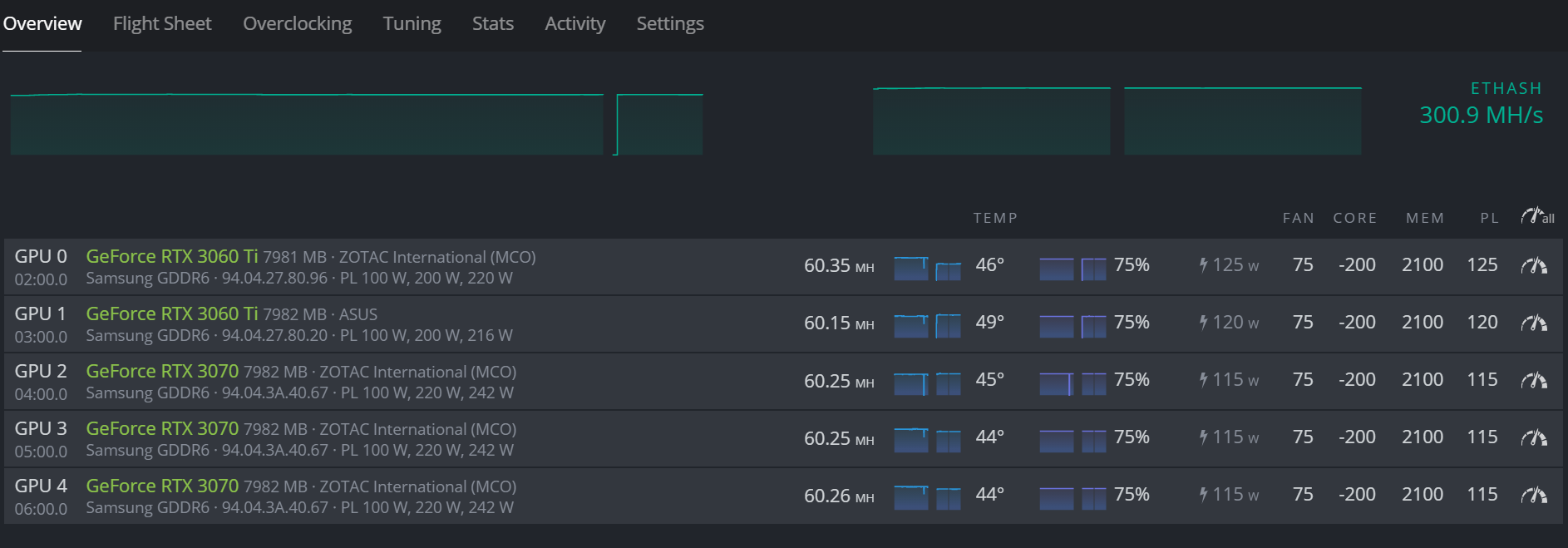This screenshot has height=548, width=1568.
Task: Click the CORE column header
Action: (1355, 218)
